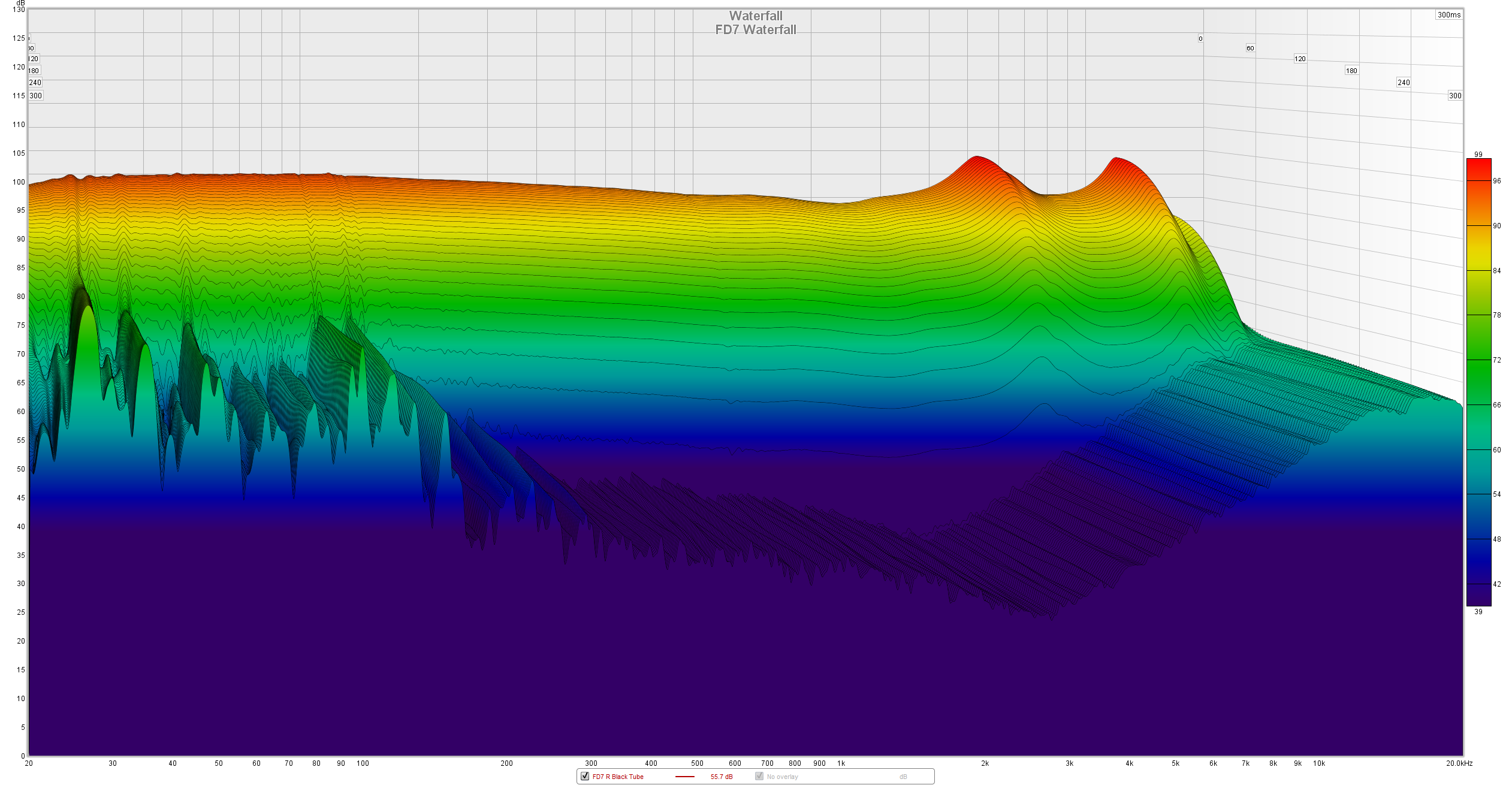
Task: Click the 1k tick on frequency axis
Action: [841, 763]
